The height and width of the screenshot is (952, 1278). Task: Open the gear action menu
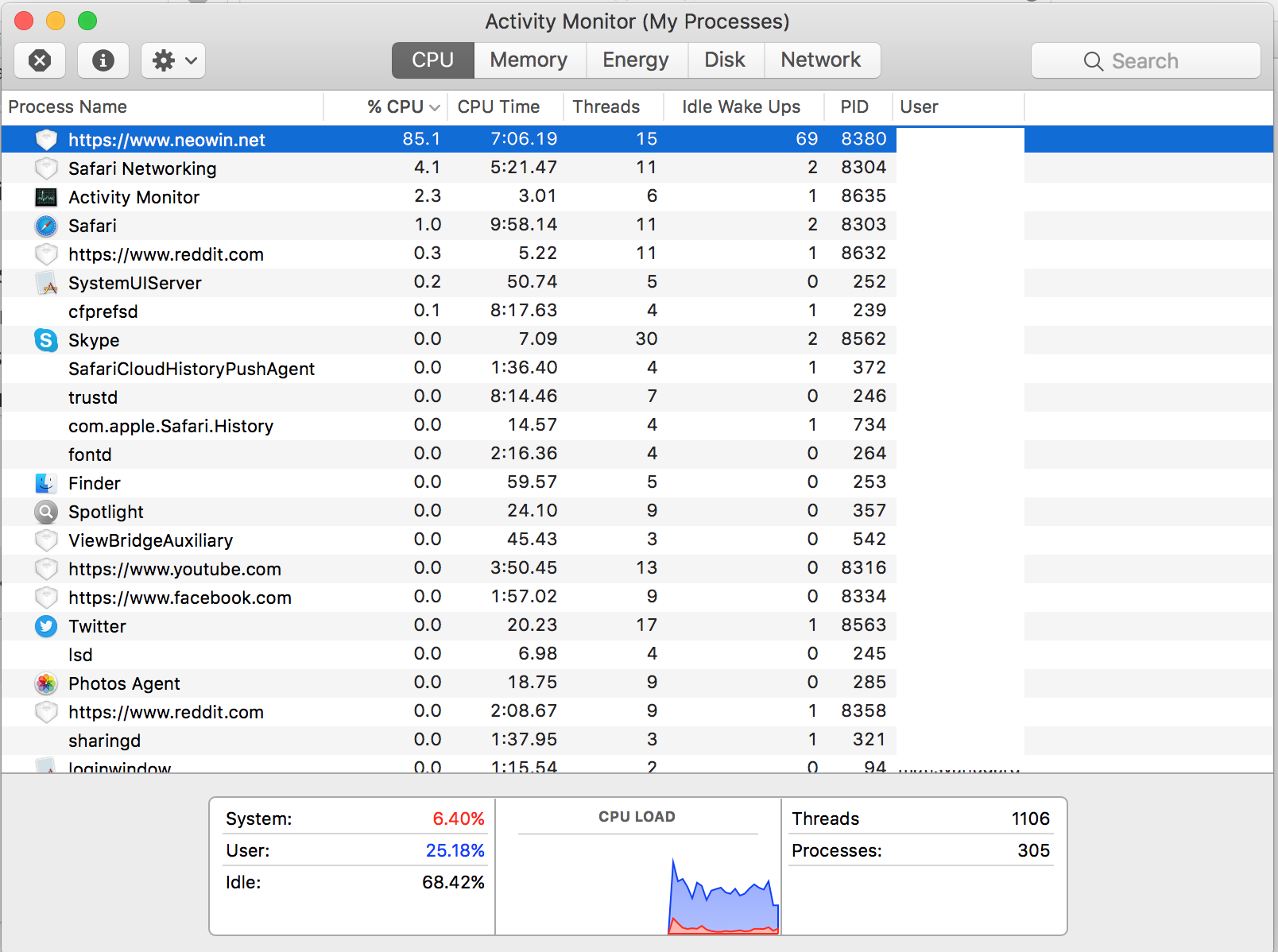(173, 60)
